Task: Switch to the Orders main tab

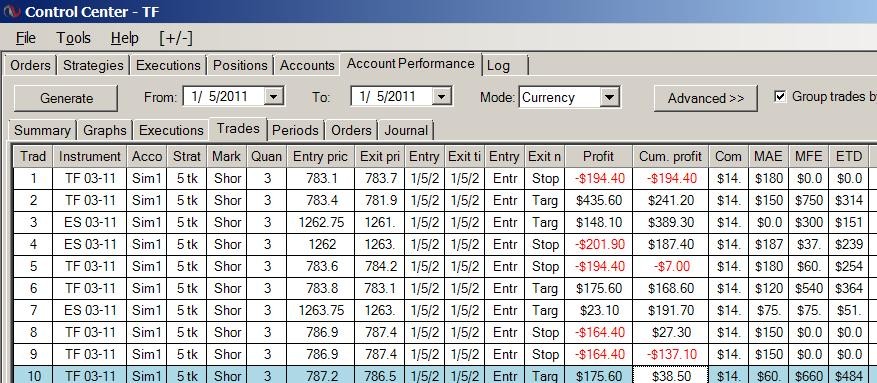Action: click(x=30, y=65)
